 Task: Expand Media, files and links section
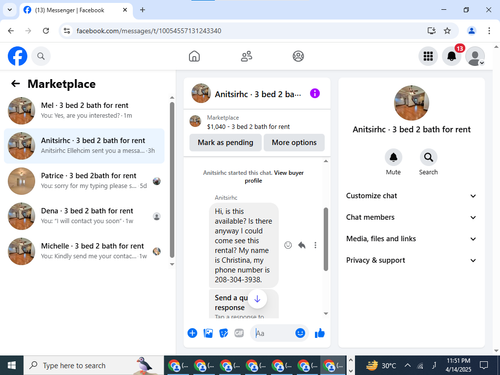coord(411,239)
